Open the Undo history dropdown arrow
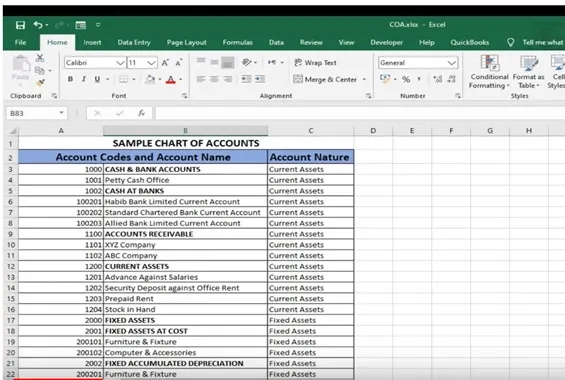565x380 pixels. 47,25
